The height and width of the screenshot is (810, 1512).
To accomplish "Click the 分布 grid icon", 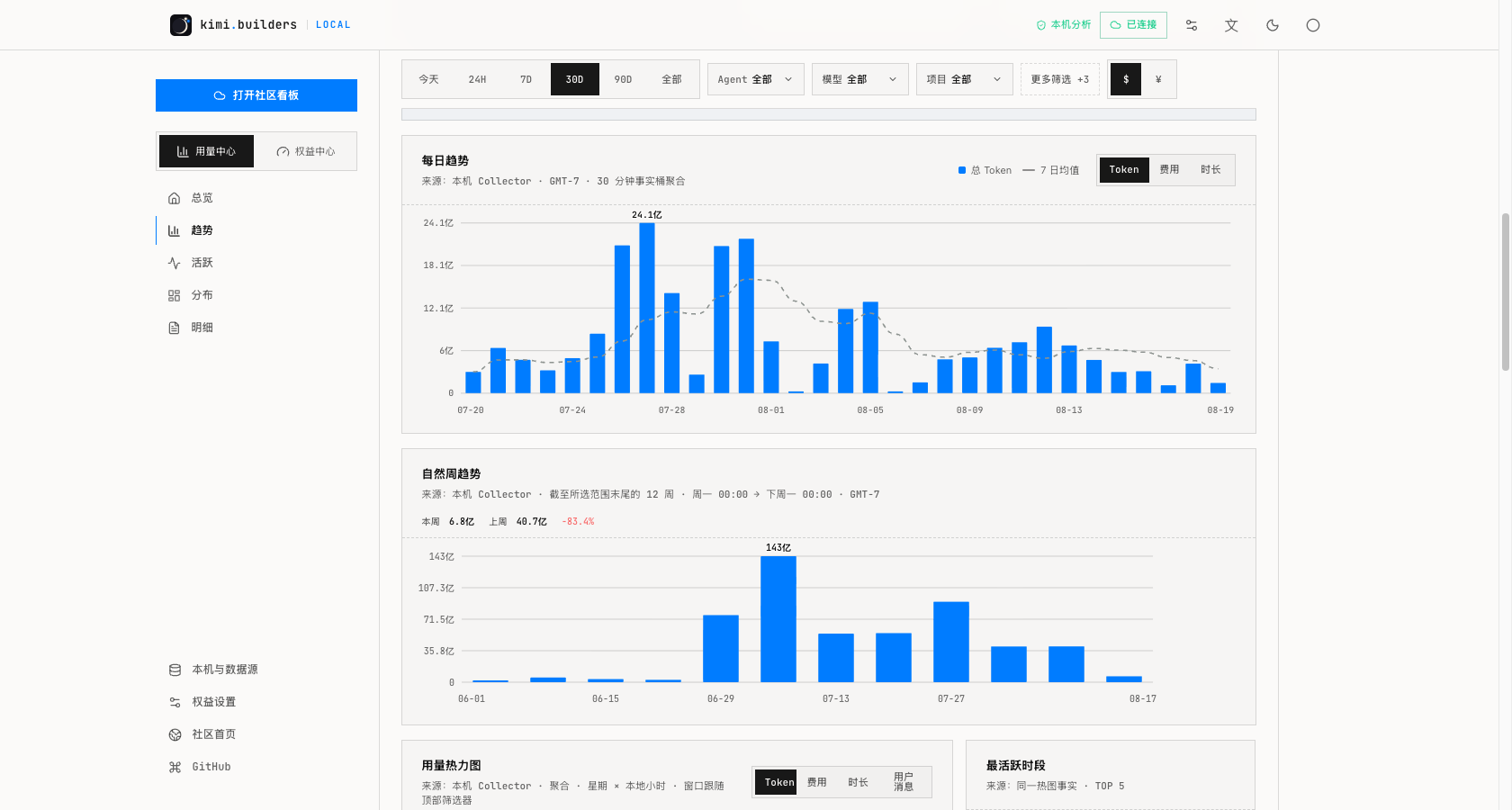I will point(175,295).
